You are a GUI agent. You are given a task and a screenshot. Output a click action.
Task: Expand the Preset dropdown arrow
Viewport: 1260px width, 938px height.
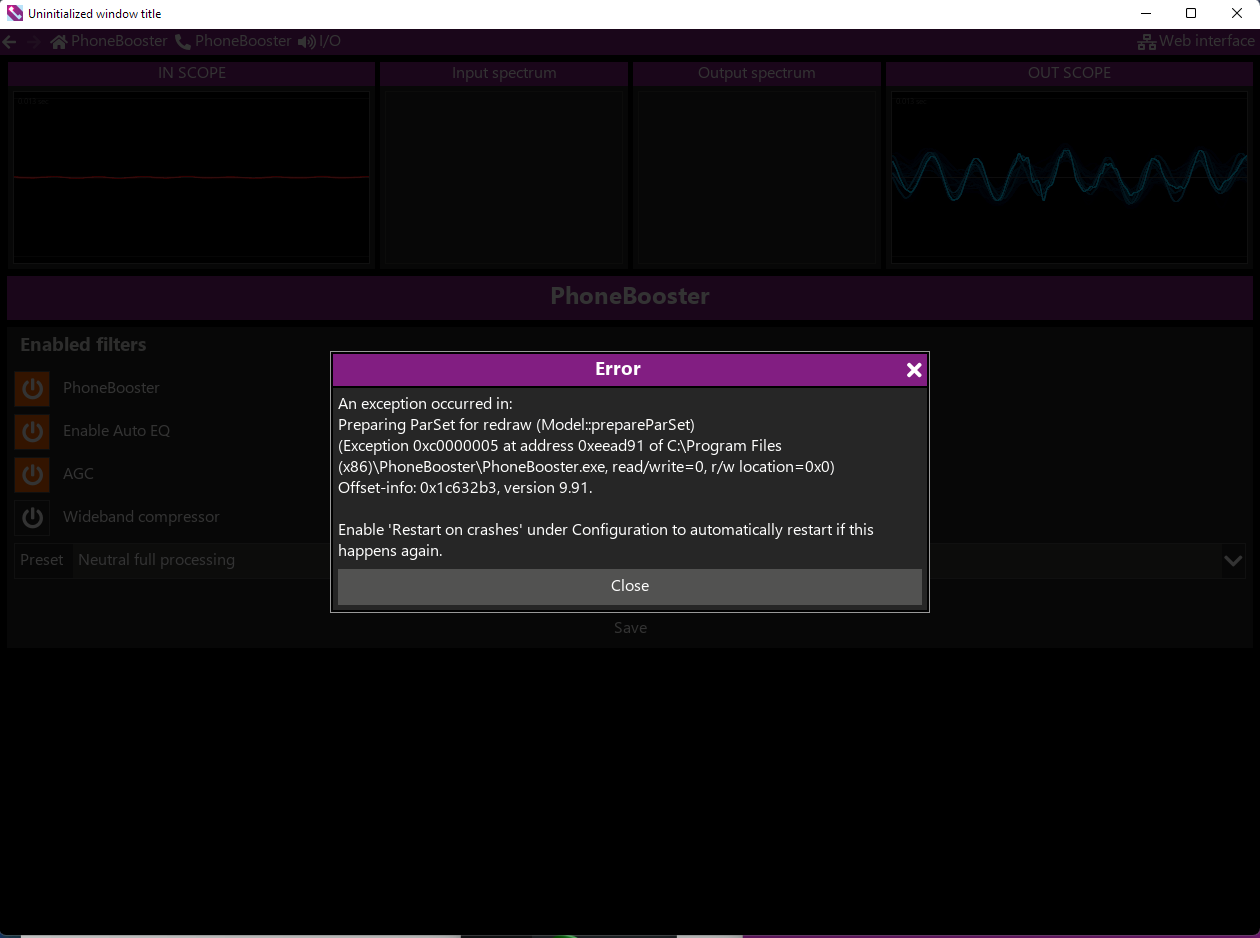click(x=1233, y=561)
